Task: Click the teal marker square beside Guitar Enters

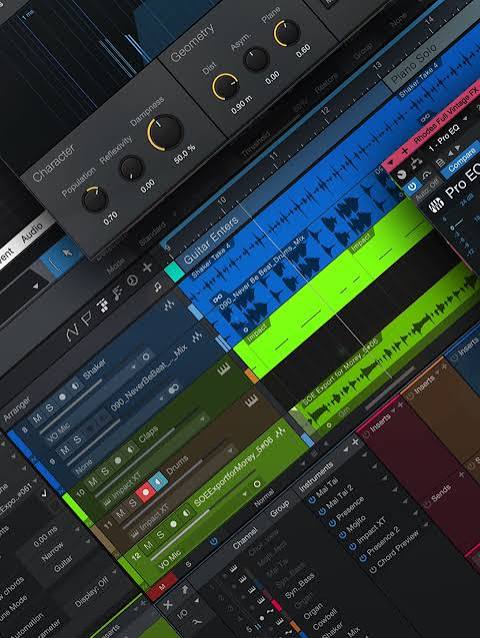Action: [x=175, y=272]
